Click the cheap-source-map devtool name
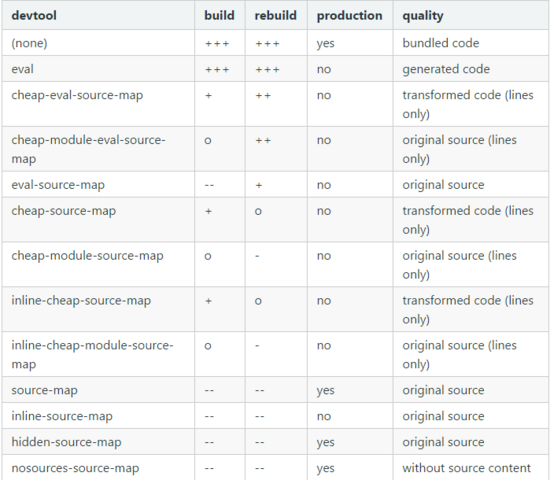 pos(63,211)
